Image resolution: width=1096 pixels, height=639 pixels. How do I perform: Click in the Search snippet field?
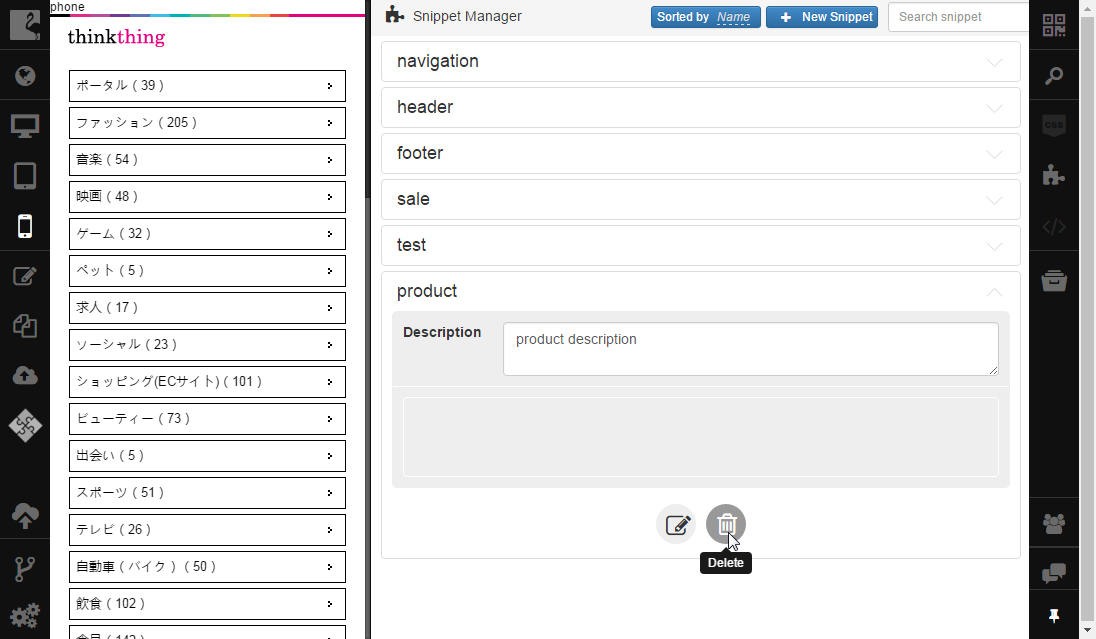958,17
